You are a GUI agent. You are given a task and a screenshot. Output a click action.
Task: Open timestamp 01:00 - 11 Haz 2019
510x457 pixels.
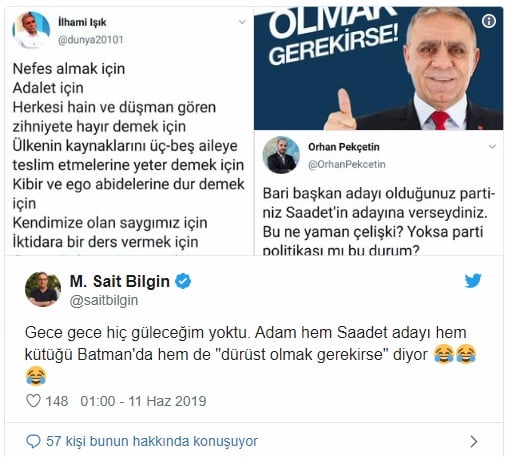143,401
